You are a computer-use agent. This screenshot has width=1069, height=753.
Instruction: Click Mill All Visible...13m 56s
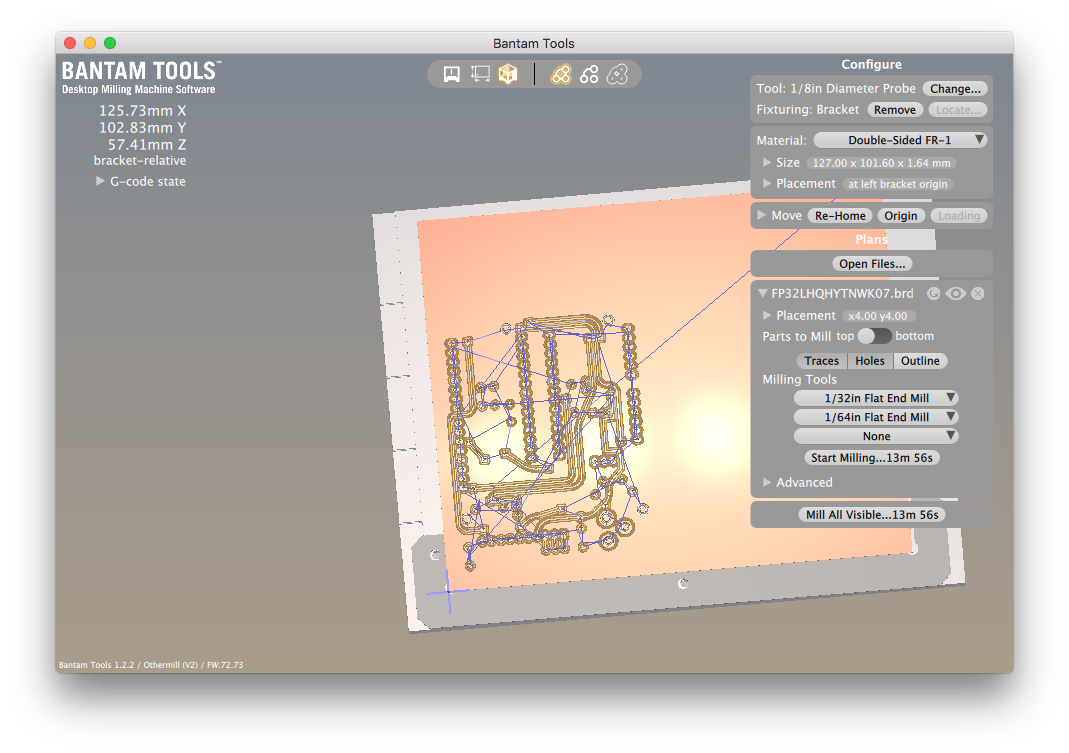tap(872, 515)
